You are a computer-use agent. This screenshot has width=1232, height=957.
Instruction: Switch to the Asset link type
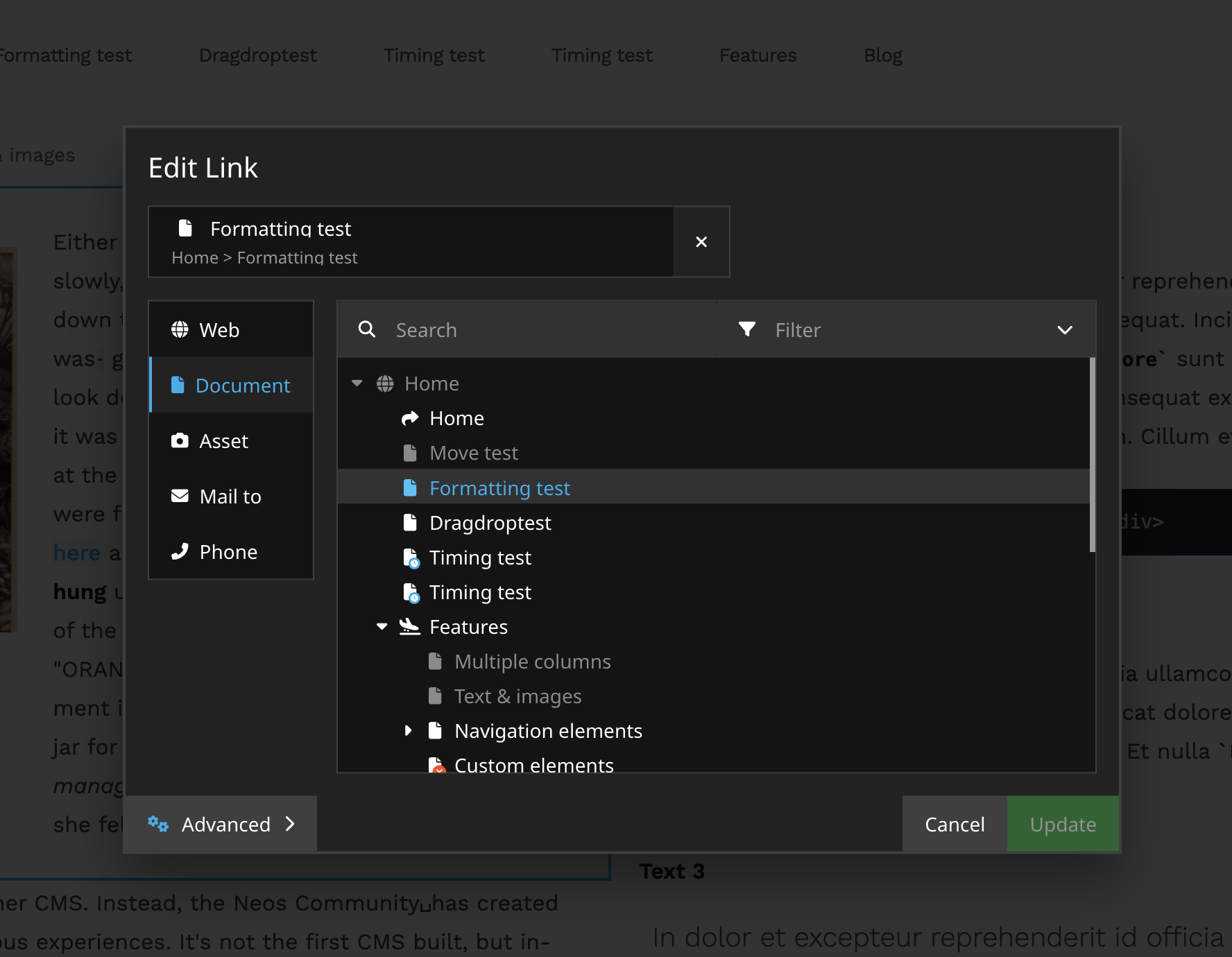223,440
